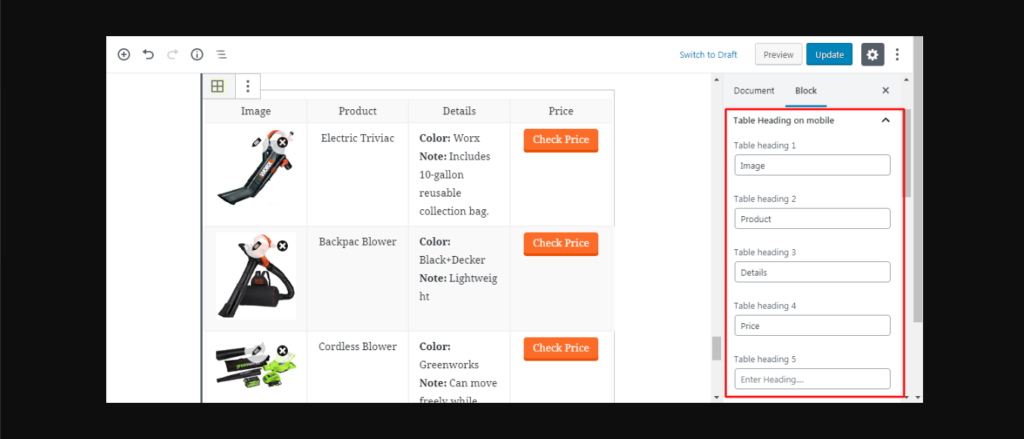Remove the Electric Triviac image
Image resolution: width=1024 pixels, height=439 pixels.
tap(282, 142)
